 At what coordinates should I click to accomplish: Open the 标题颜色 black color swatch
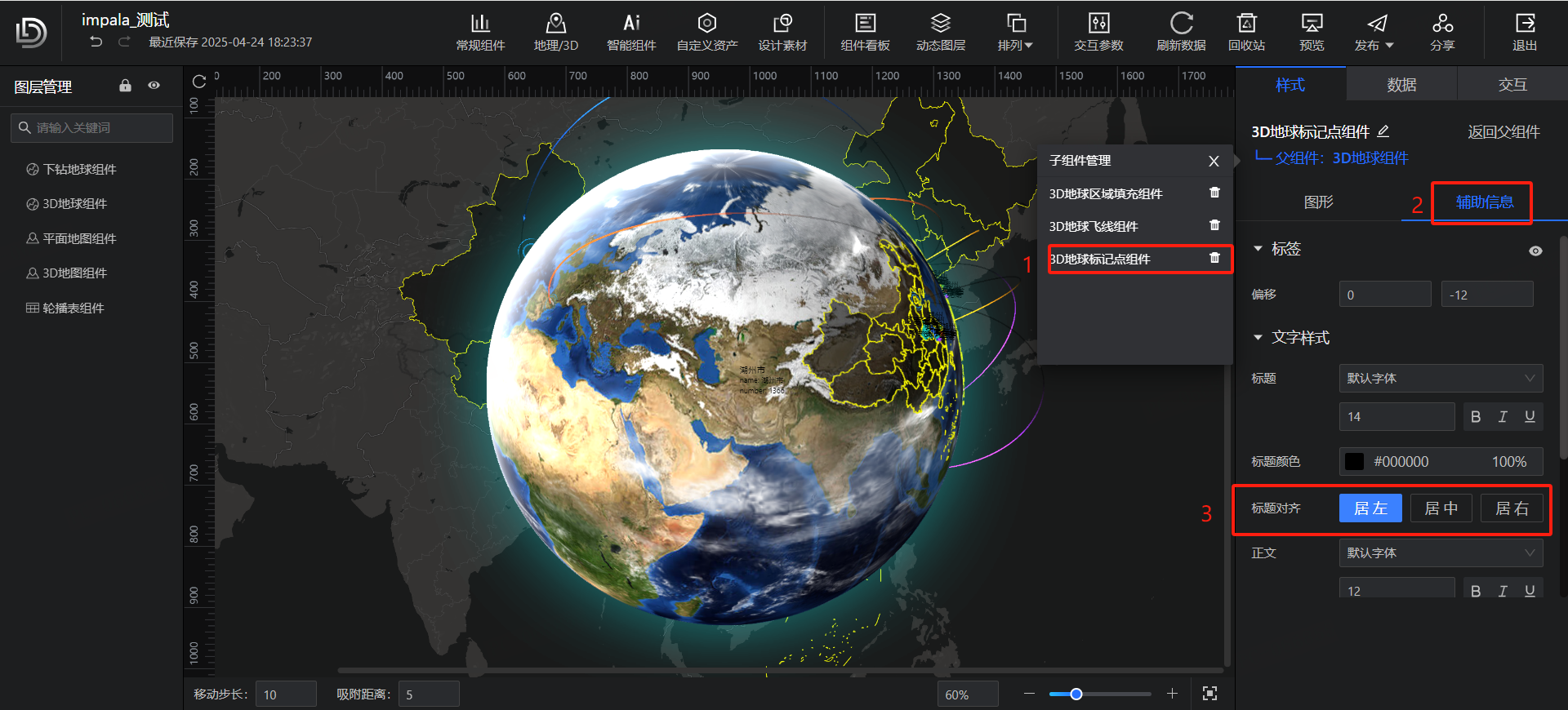pyautogui.click(x=1354, y=462)
